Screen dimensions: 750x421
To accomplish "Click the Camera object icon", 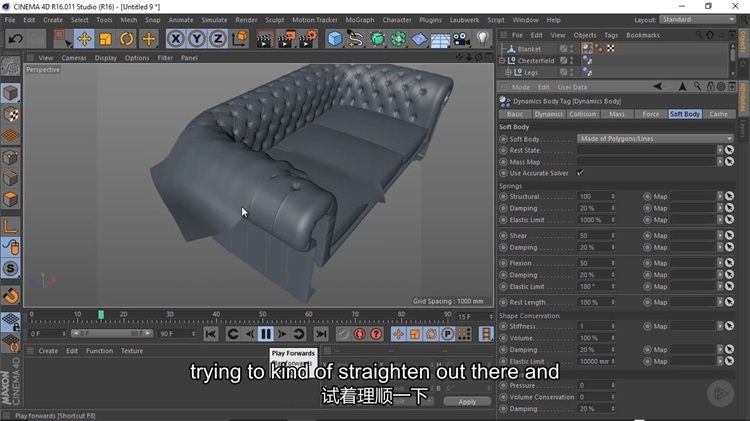I will [462, 39].
